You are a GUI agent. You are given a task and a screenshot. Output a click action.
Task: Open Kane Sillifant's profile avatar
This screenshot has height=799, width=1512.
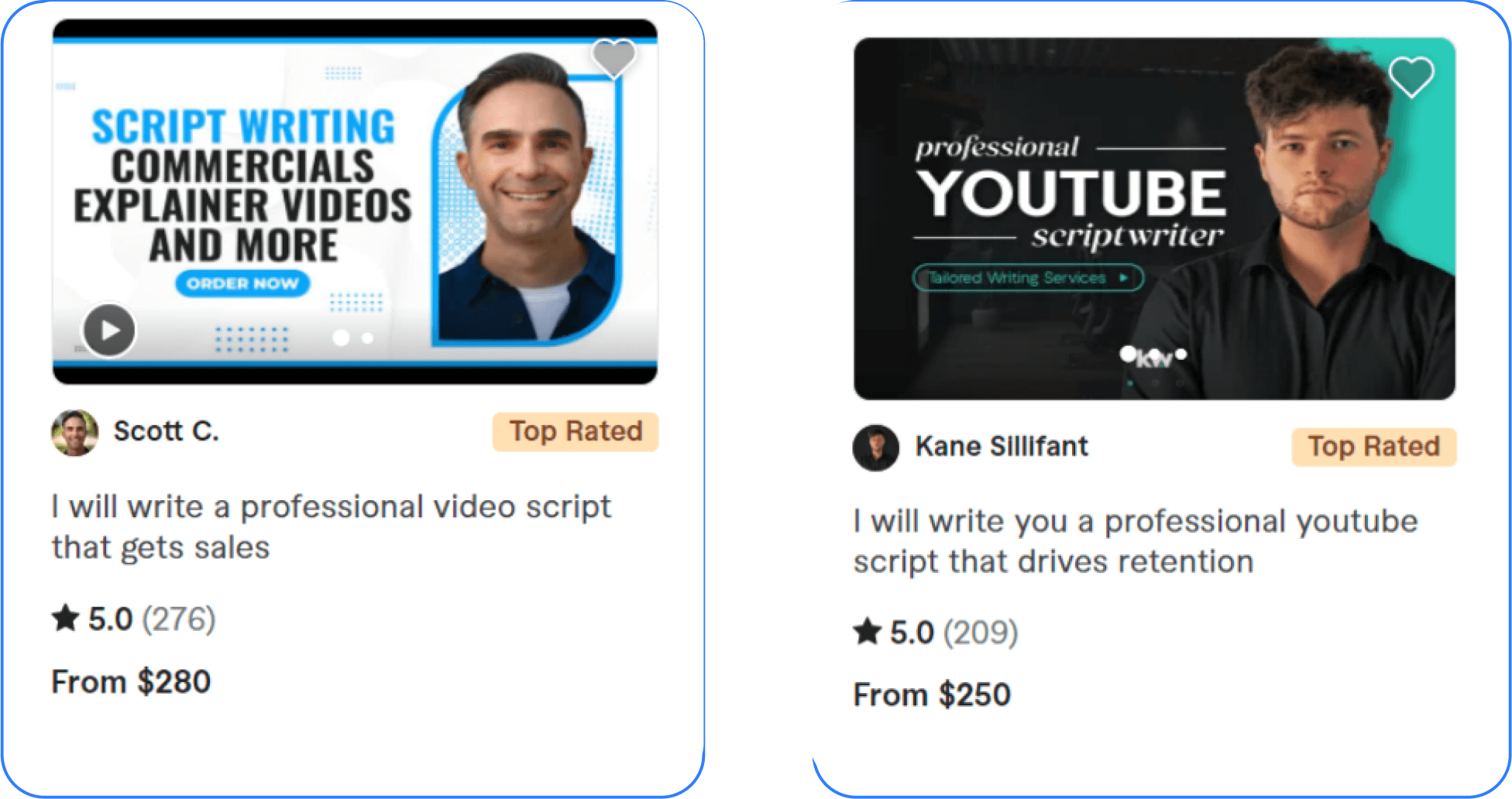click(x=876, y=448)
